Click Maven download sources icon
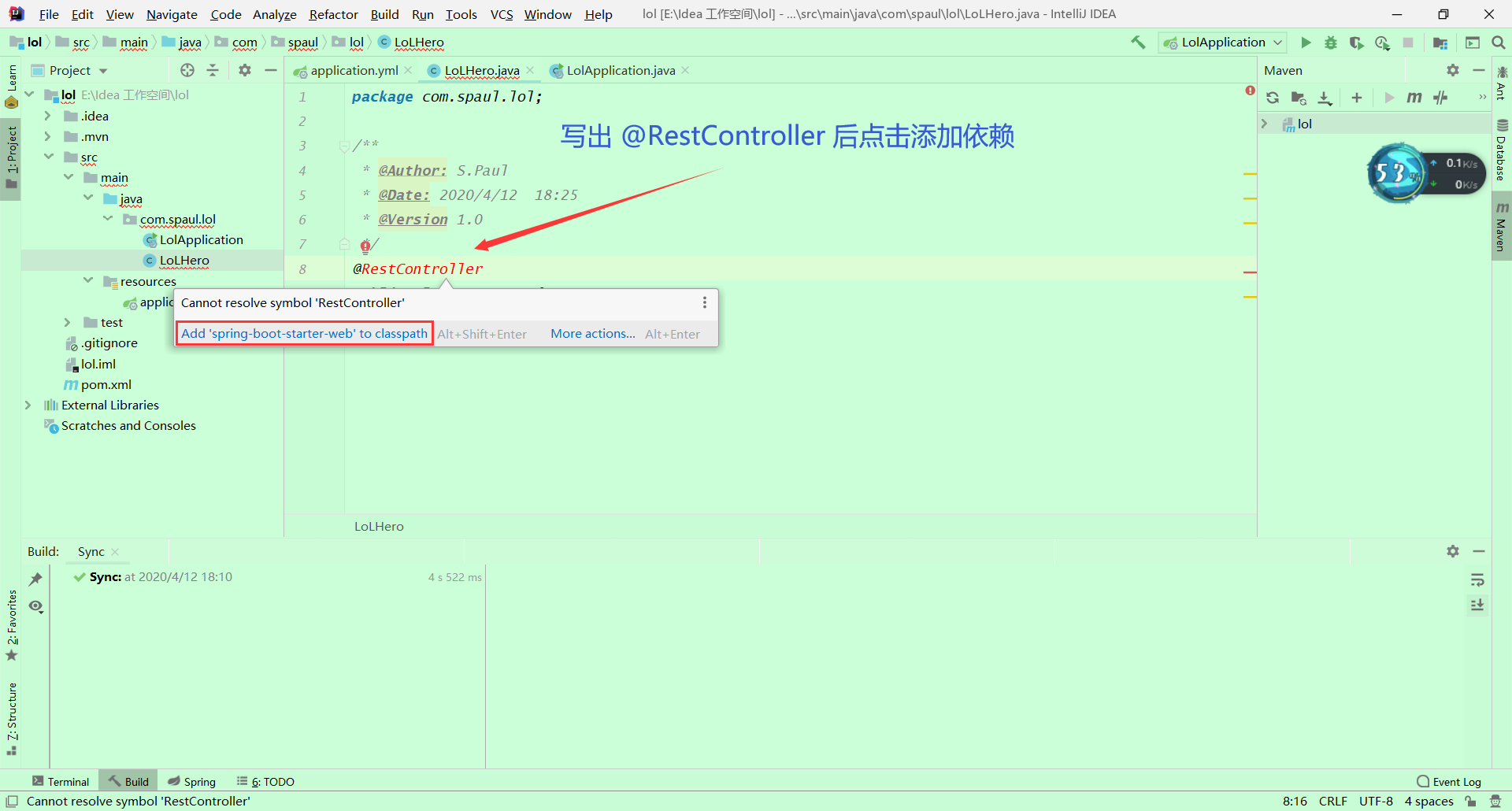 coord(1325,98)
